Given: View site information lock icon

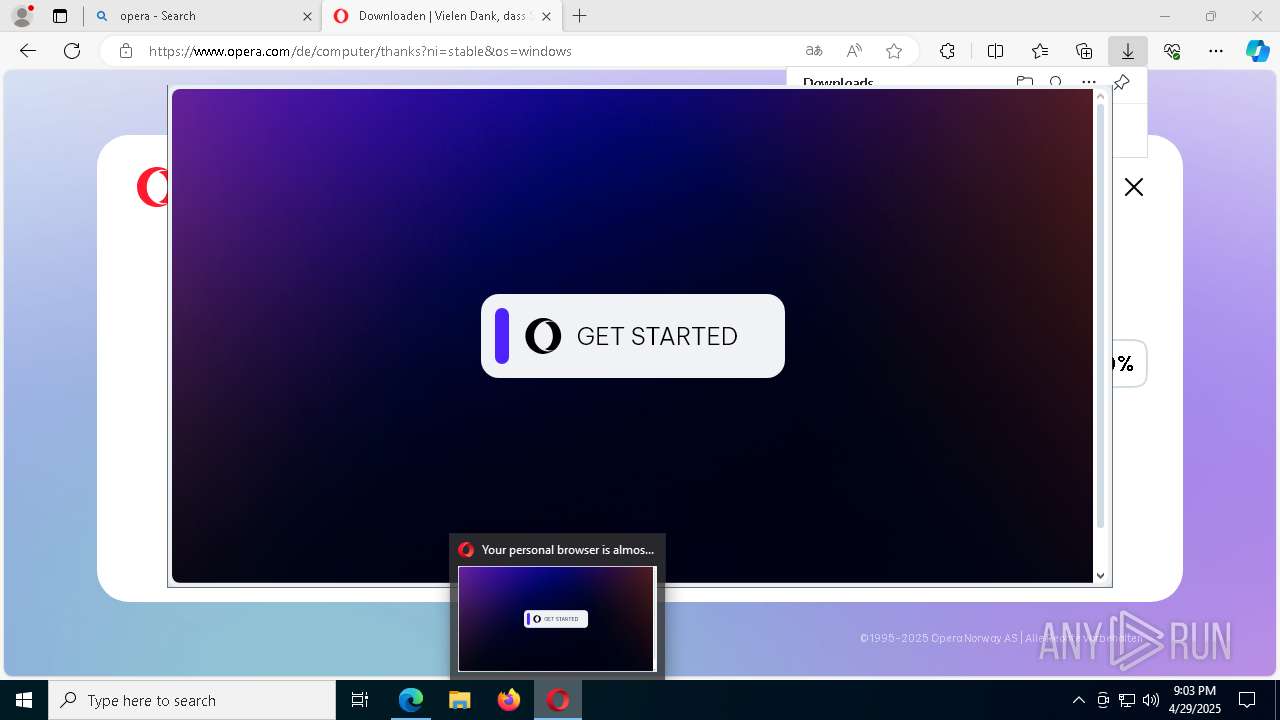Looking at the screenshot, I should tap(126, 51).
